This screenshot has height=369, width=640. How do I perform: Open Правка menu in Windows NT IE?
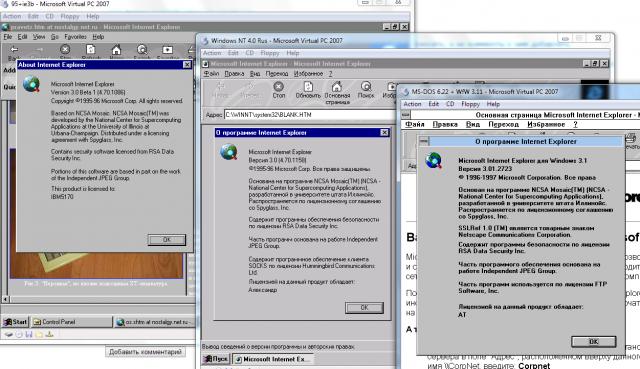point(234,74)
